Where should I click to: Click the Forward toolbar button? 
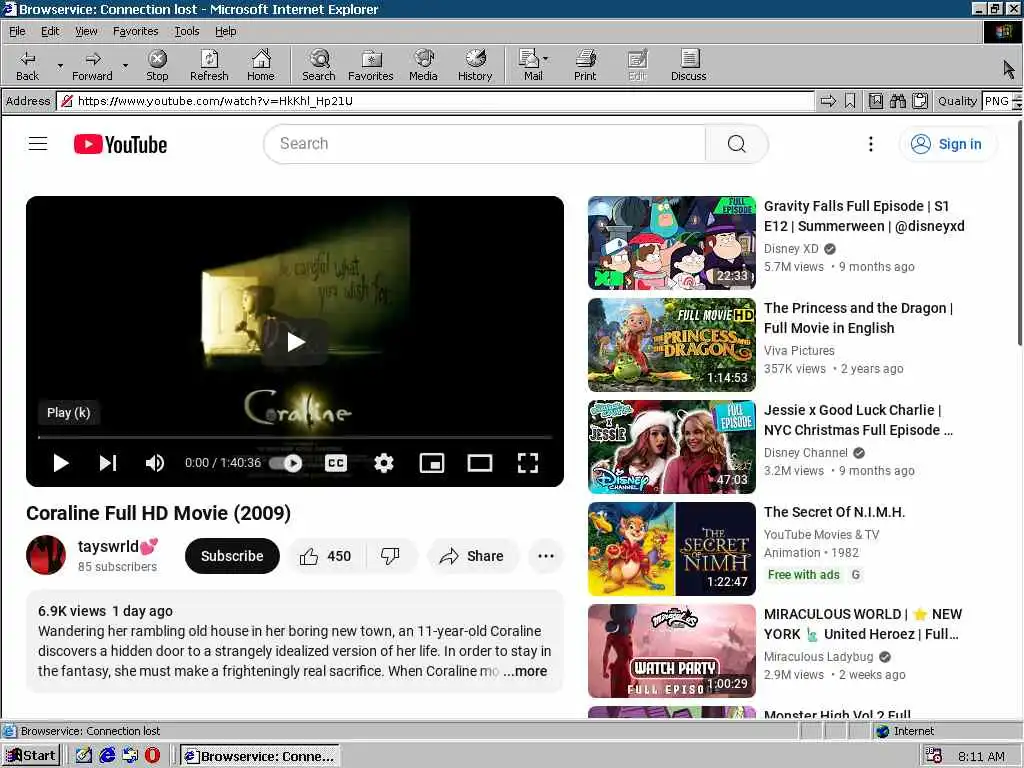point(92,65)
